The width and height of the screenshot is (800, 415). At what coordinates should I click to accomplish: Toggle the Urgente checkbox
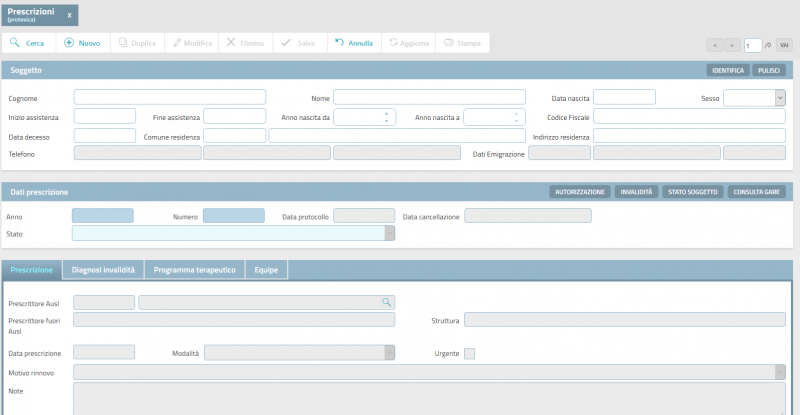(x=470, y=353)
